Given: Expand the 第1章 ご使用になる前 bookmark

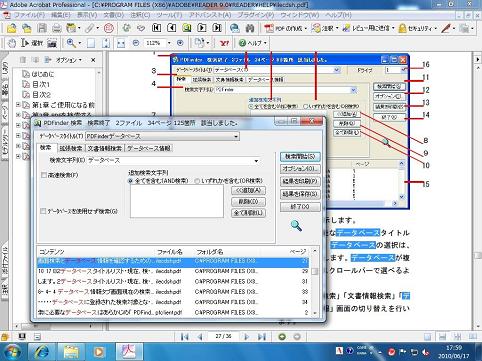Looking at the screenshot, I should click(18, 105).
